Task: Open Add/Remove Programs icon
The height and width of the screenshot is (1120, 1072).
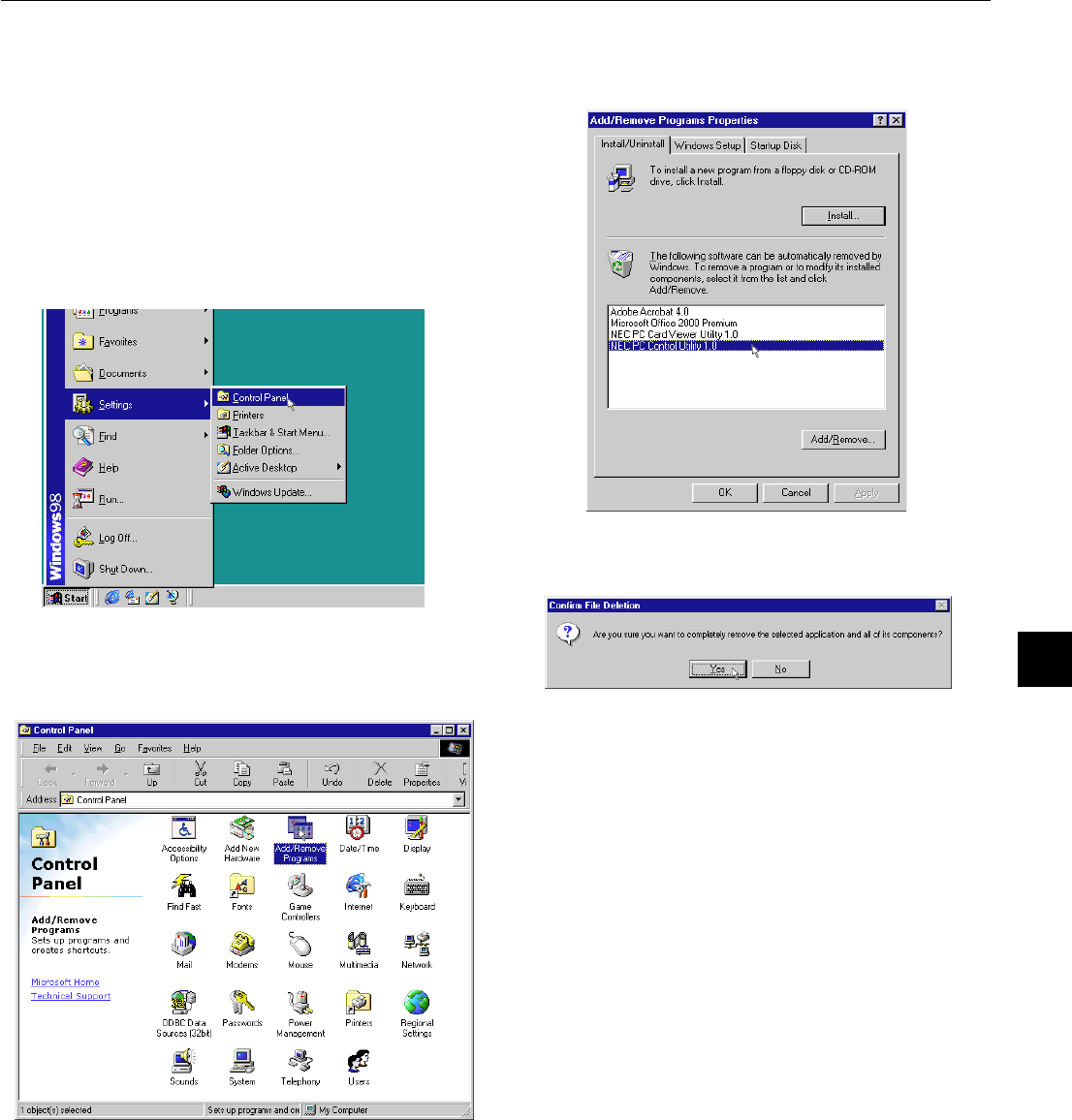Action: pos(300,839)
